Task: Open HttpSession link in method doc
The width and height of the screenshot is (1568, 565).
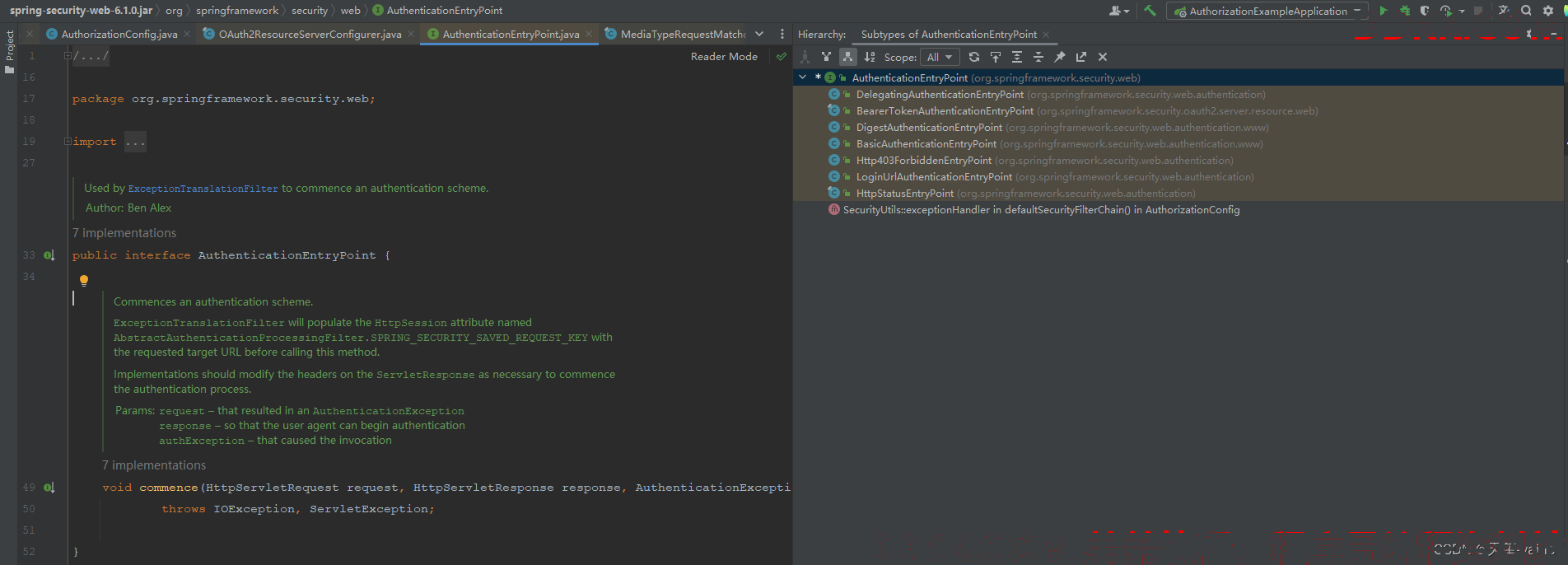Action: point(411,323)
